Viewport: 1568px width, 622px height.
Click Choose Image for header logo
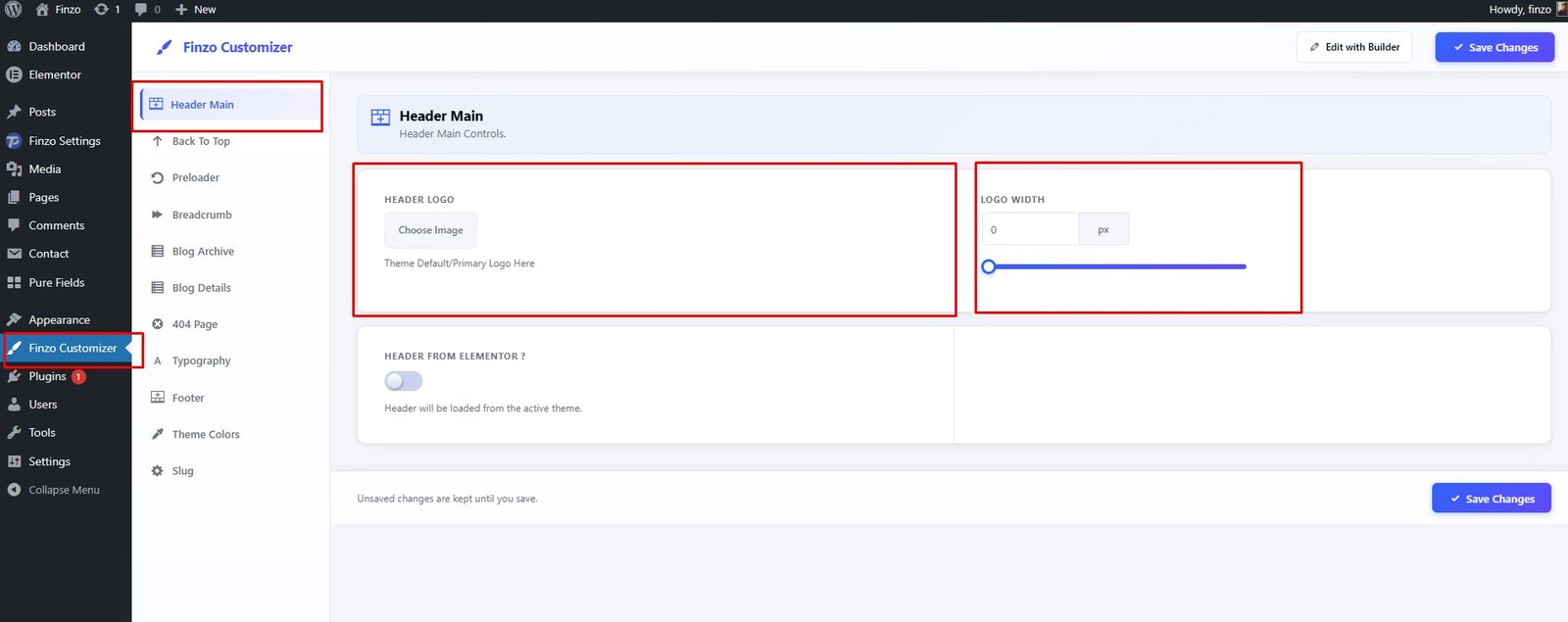pyautogui.click(x=430, y=230)
